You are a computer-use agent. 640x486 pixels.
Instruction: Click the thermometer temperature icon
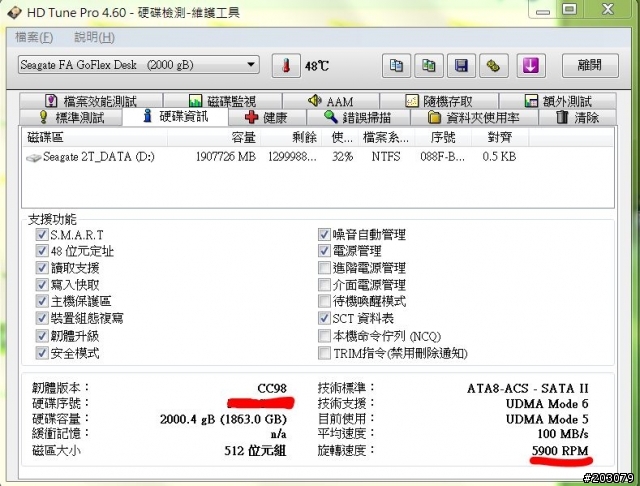286,66
